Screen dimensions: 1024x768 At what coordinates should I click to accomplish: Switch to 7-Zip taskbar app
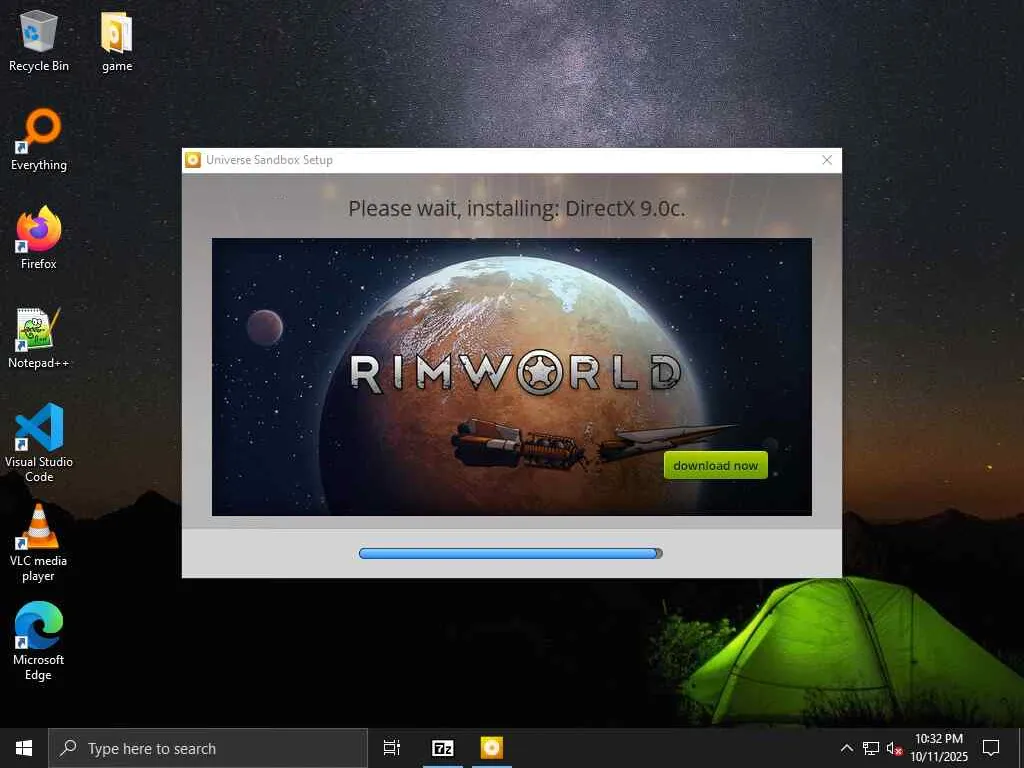pyautogui.click(x=443, y=748)
